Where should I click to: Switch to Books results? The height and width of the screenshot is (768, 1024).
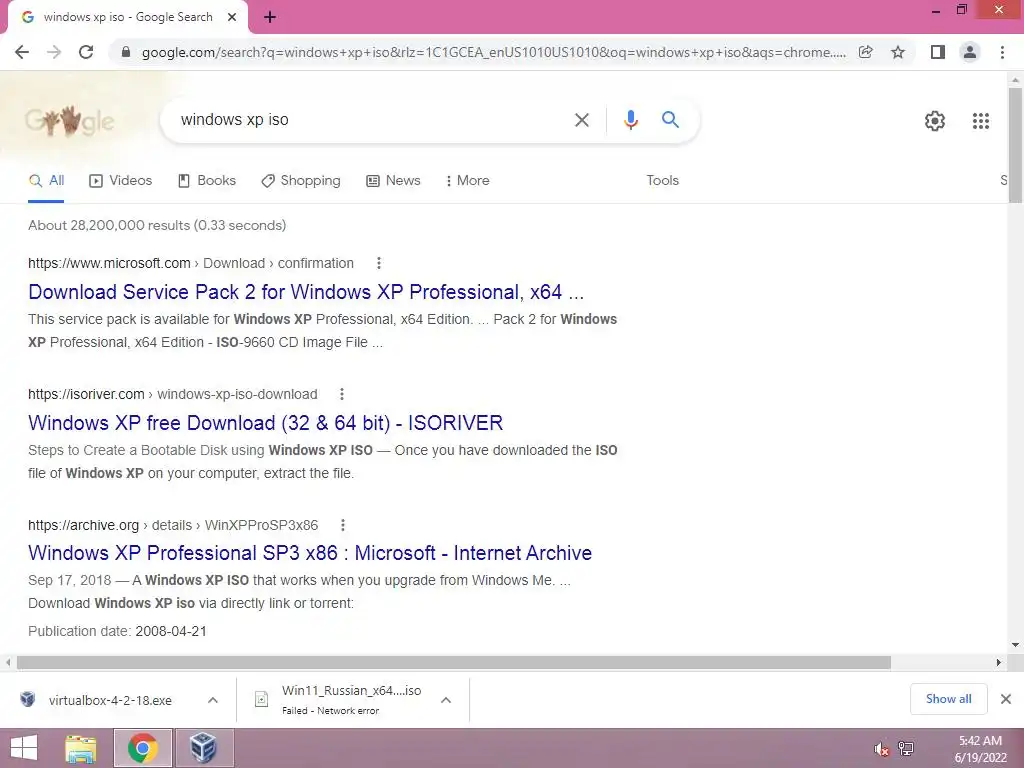click(207, 181)
